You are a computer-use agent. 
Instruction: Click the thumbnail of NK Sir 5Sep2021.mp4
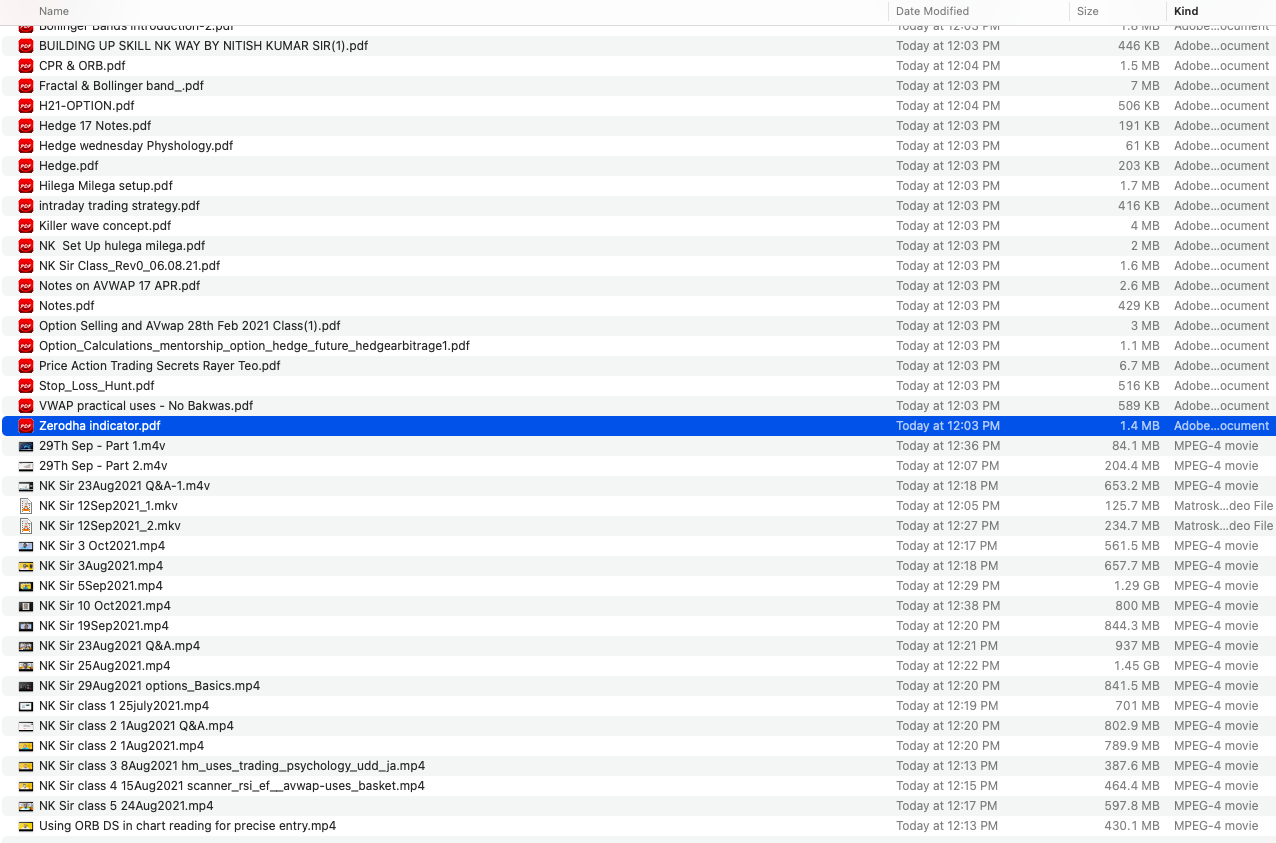click(x=26, y=586)
